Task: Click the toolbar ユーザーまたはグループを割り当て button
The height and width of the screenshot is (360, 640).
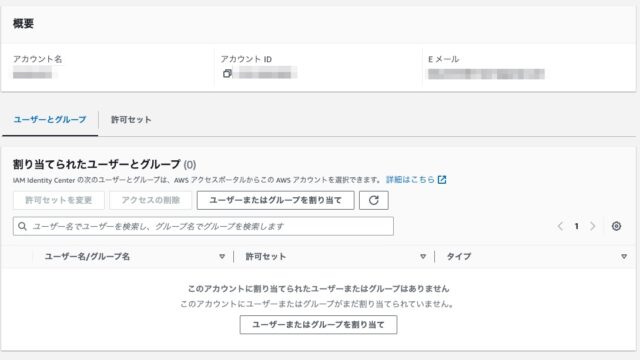Action: (276, 200)
